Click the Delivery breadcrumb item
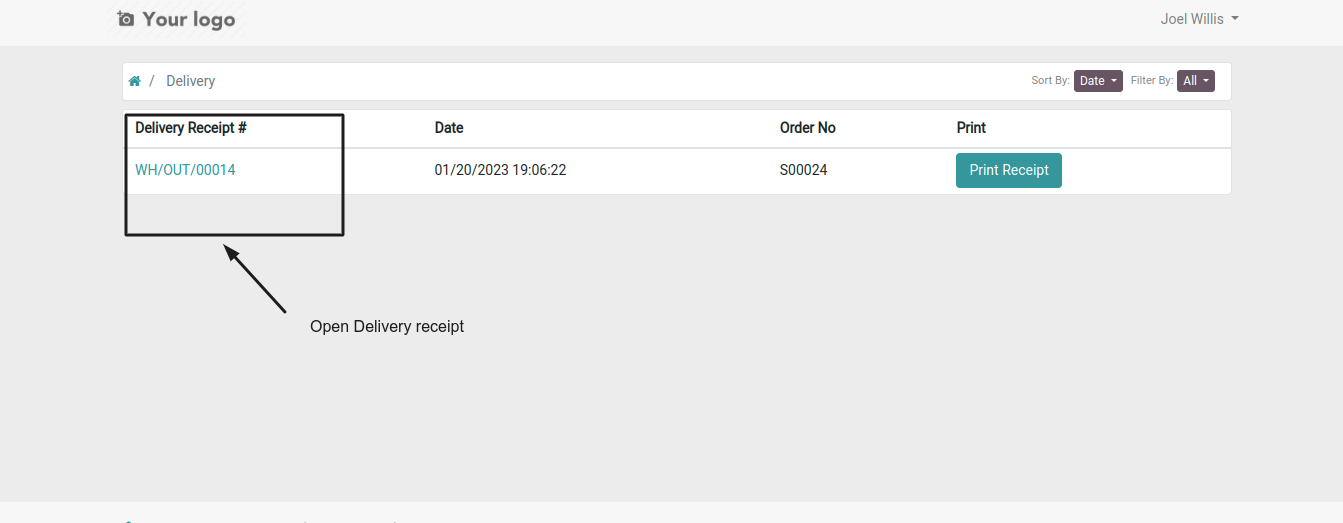1343x523 pixels. tap(190, 81)
